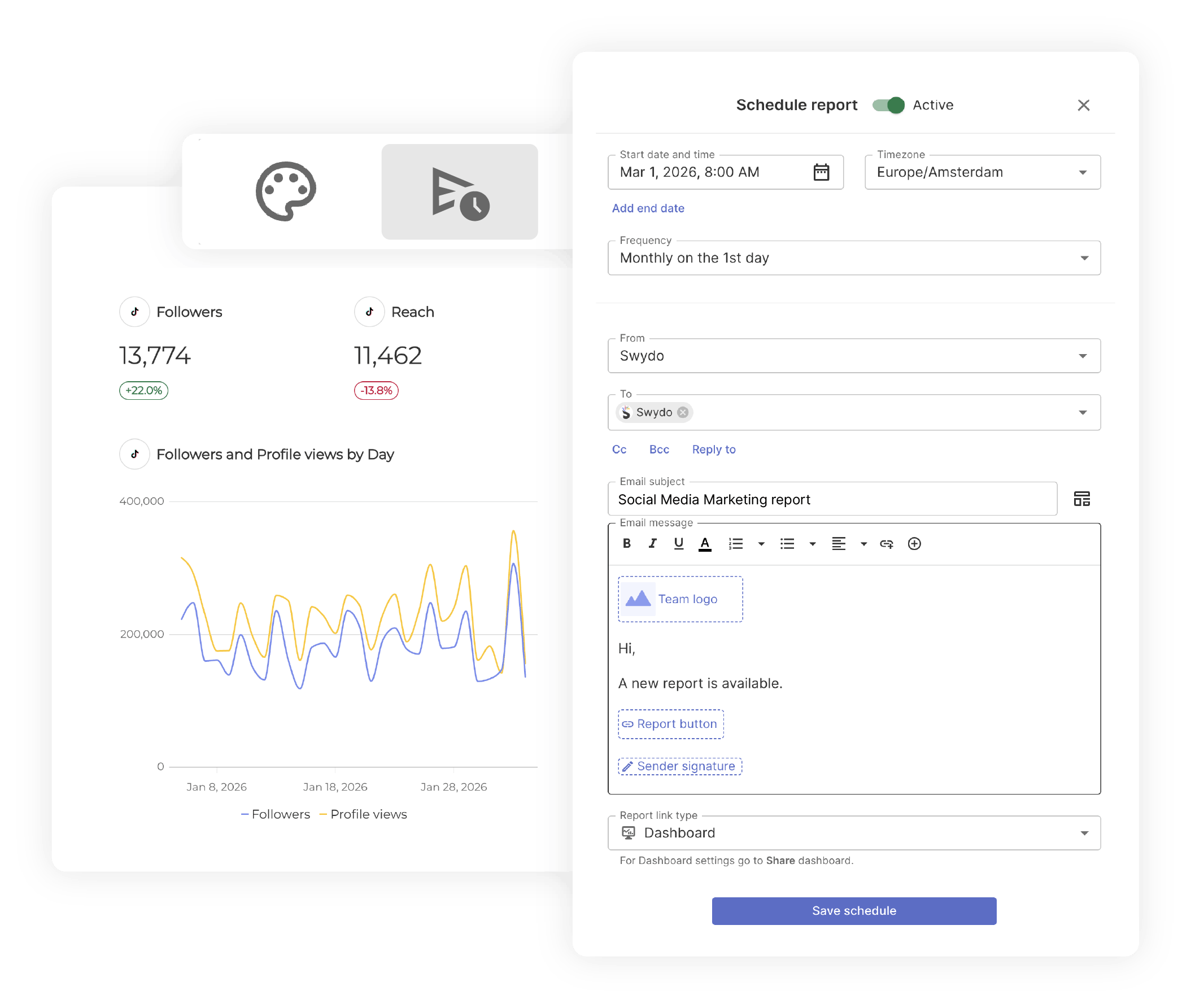Screen dimensions: 1191x1008
Task: Click the TikTok icon beside Followers
Action: tap(134, 311)
